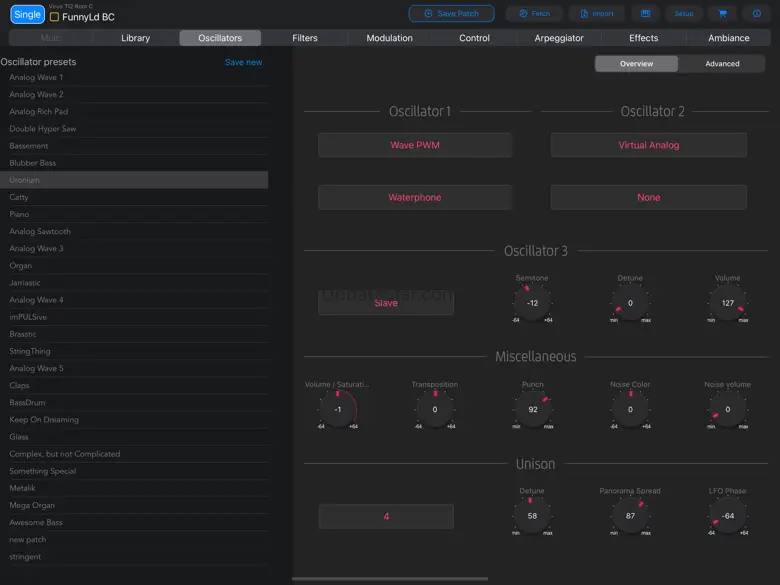Click the yellow square beside FunnyLd BC
This screenshot has width=780, height=585.
55,17
